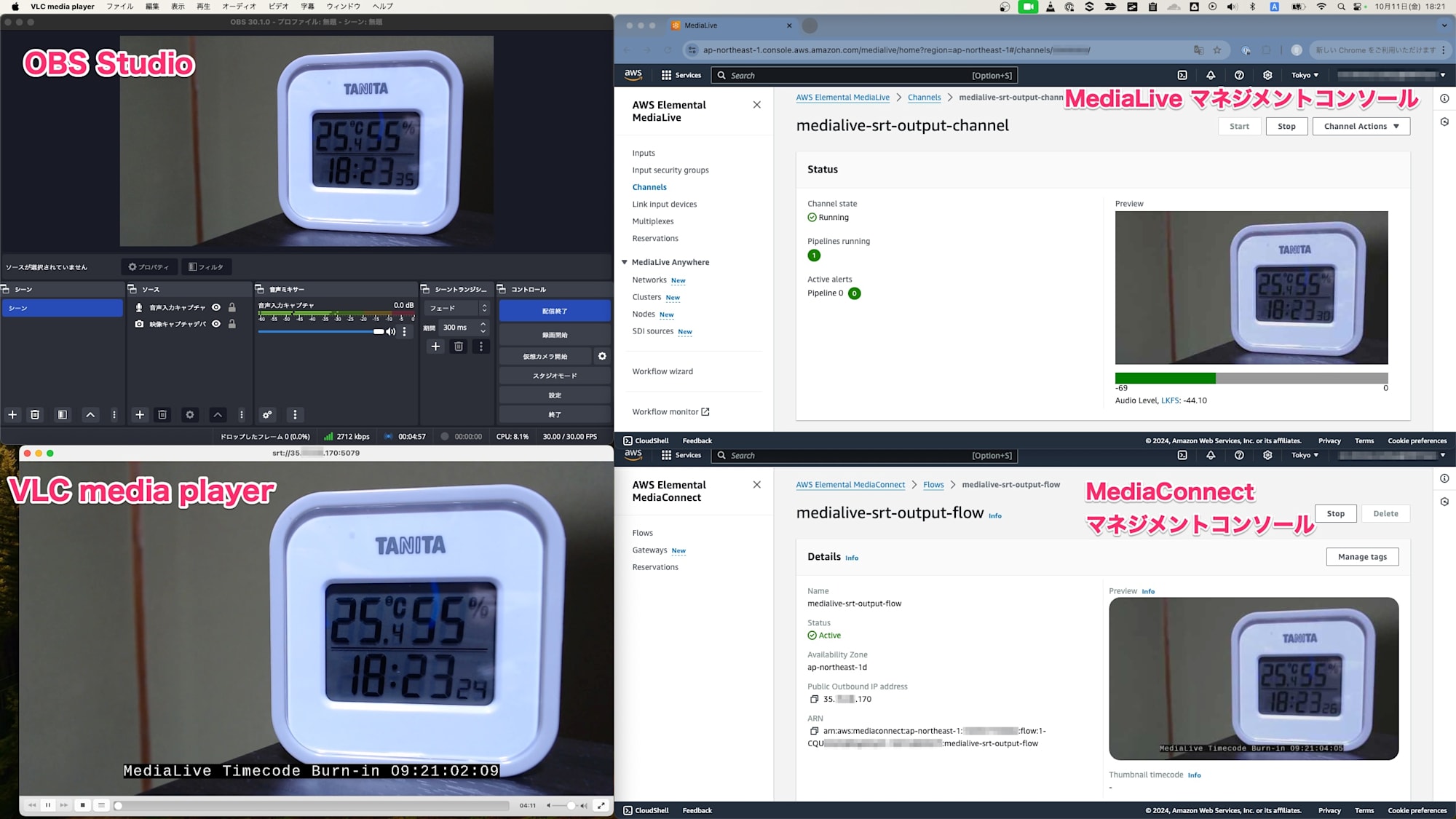Adjust VLC volume slider
The height and width of the screenshot is (819, 1456).
click(566, 806)
